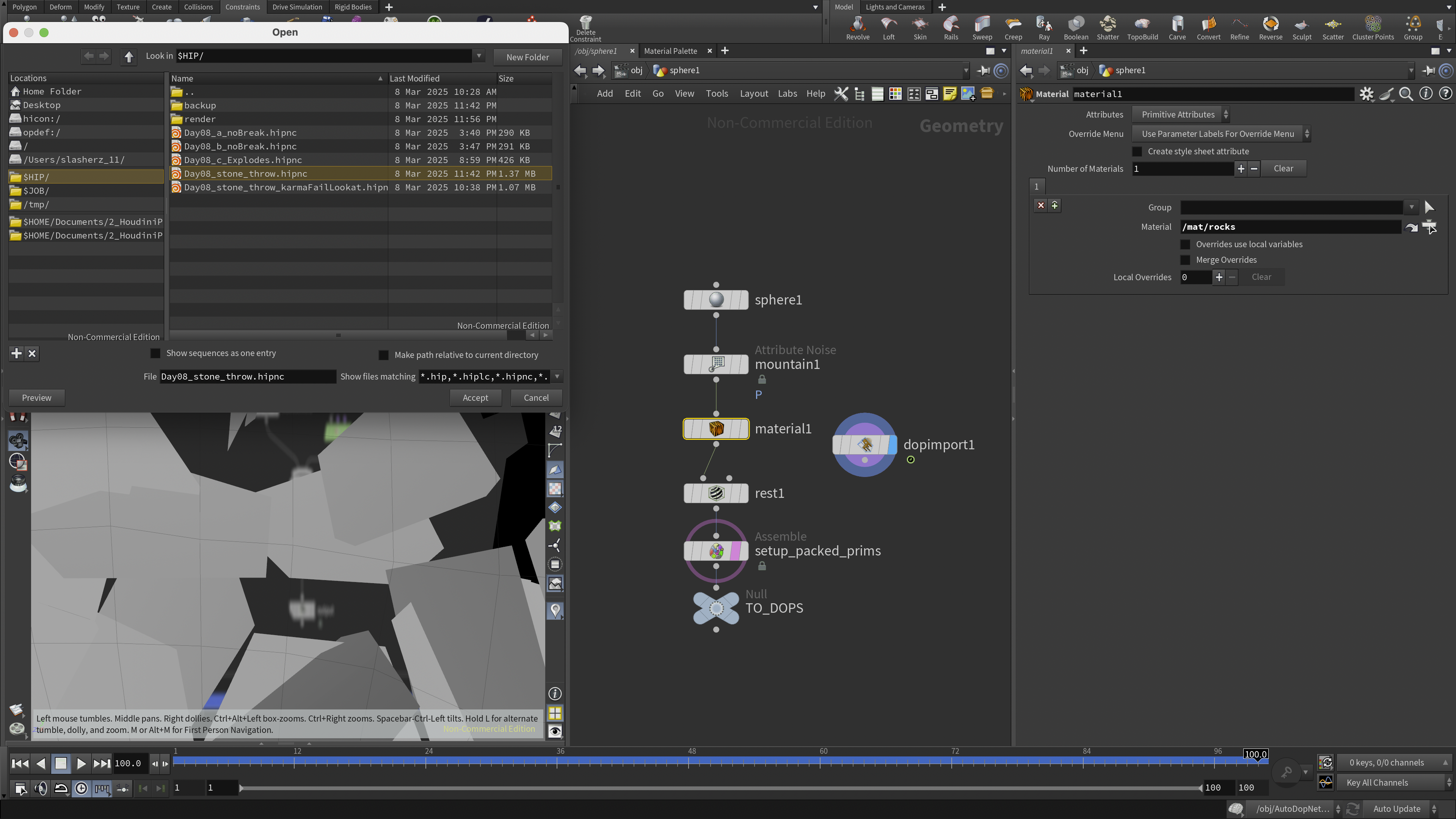
Task: Toggle the parameter pane pin button
Action: tap(1429, 71)
